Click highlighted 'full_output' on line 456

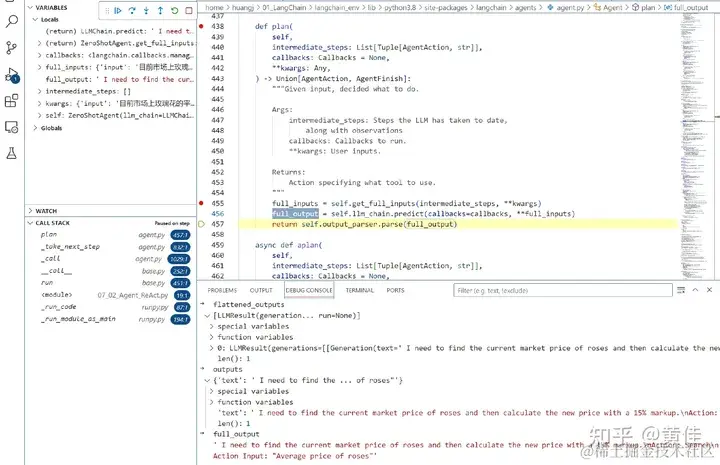[x=295, y=214]
